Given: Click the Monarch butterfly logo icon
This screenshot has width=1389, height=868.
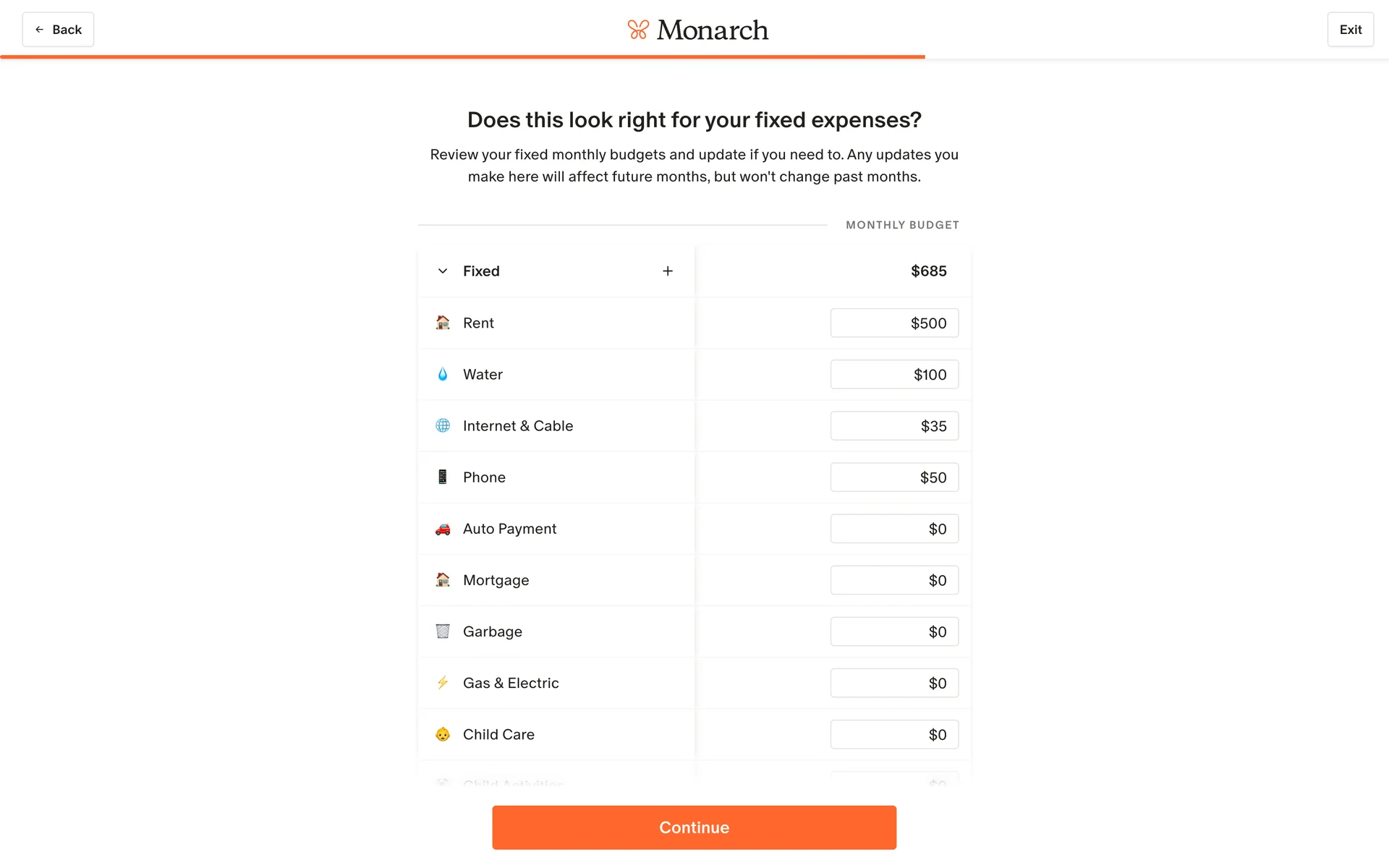Looking at the screenshot, I should (x=638, y=30).
